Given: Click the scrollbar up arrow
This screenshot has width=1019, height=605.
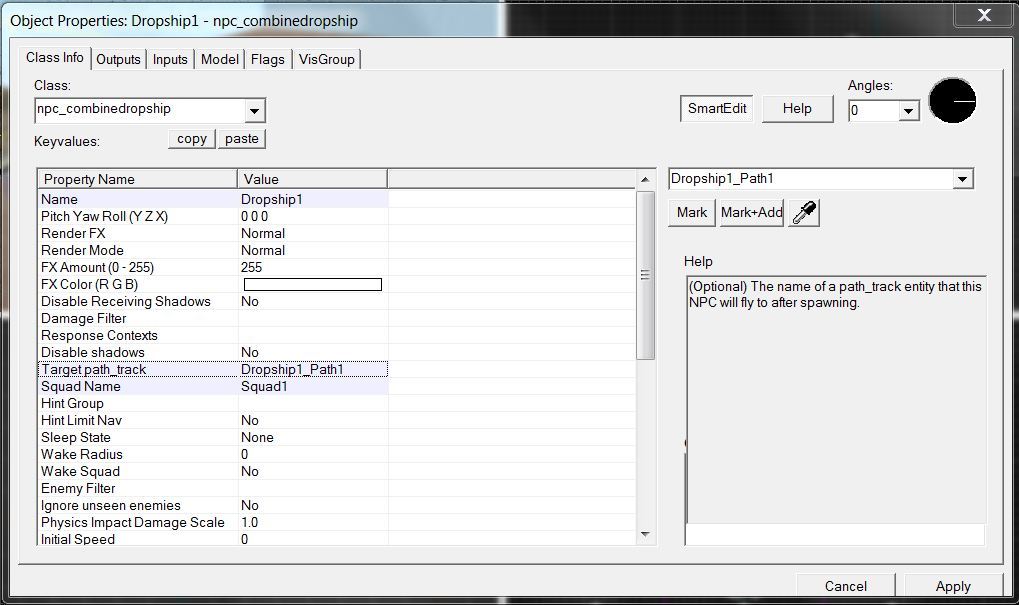Looking at the screenshot, I should 645,179.
